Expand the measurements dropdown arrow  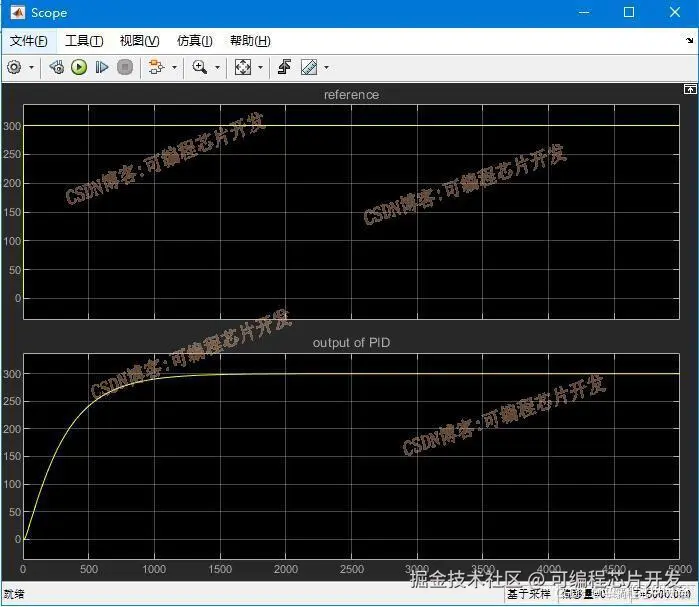326,68
